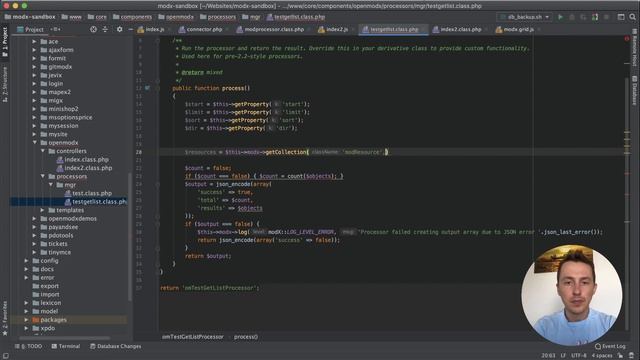Expand the ace folder
Image resolution: width=640 pixels, height=360 pixels.
[x=34, y=42]
